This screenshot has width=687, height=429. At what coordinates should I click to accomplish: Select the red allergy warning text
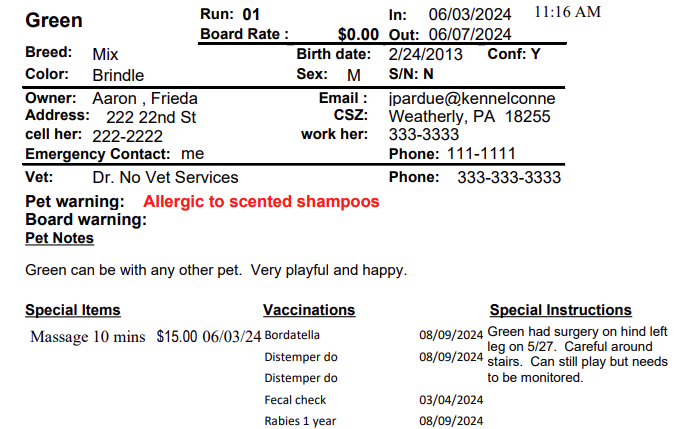pyautogui.click(x=261, y=202)
